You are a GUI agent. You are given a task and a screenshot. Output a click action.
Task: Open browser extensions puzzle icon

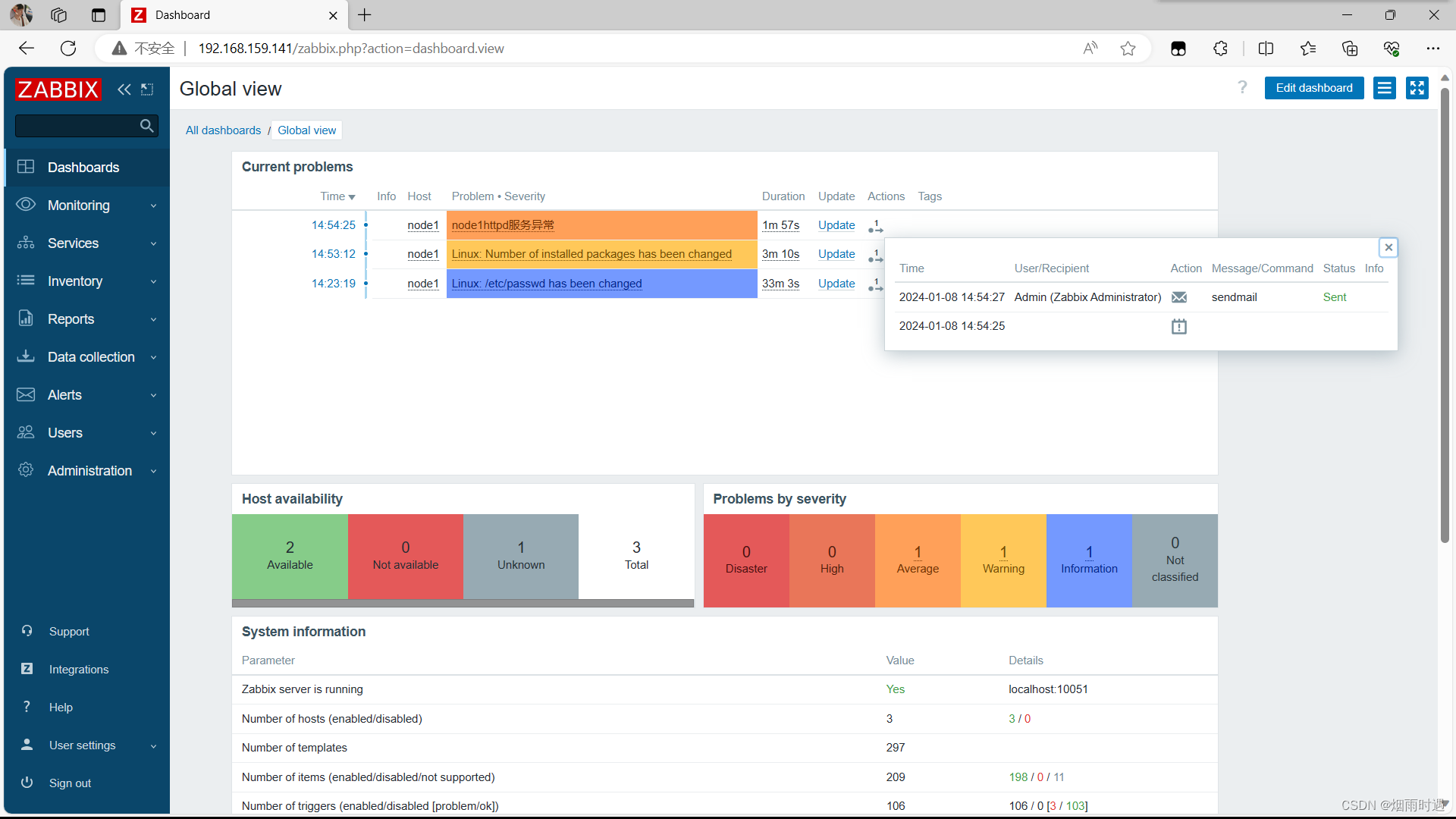click(1220, 49)
